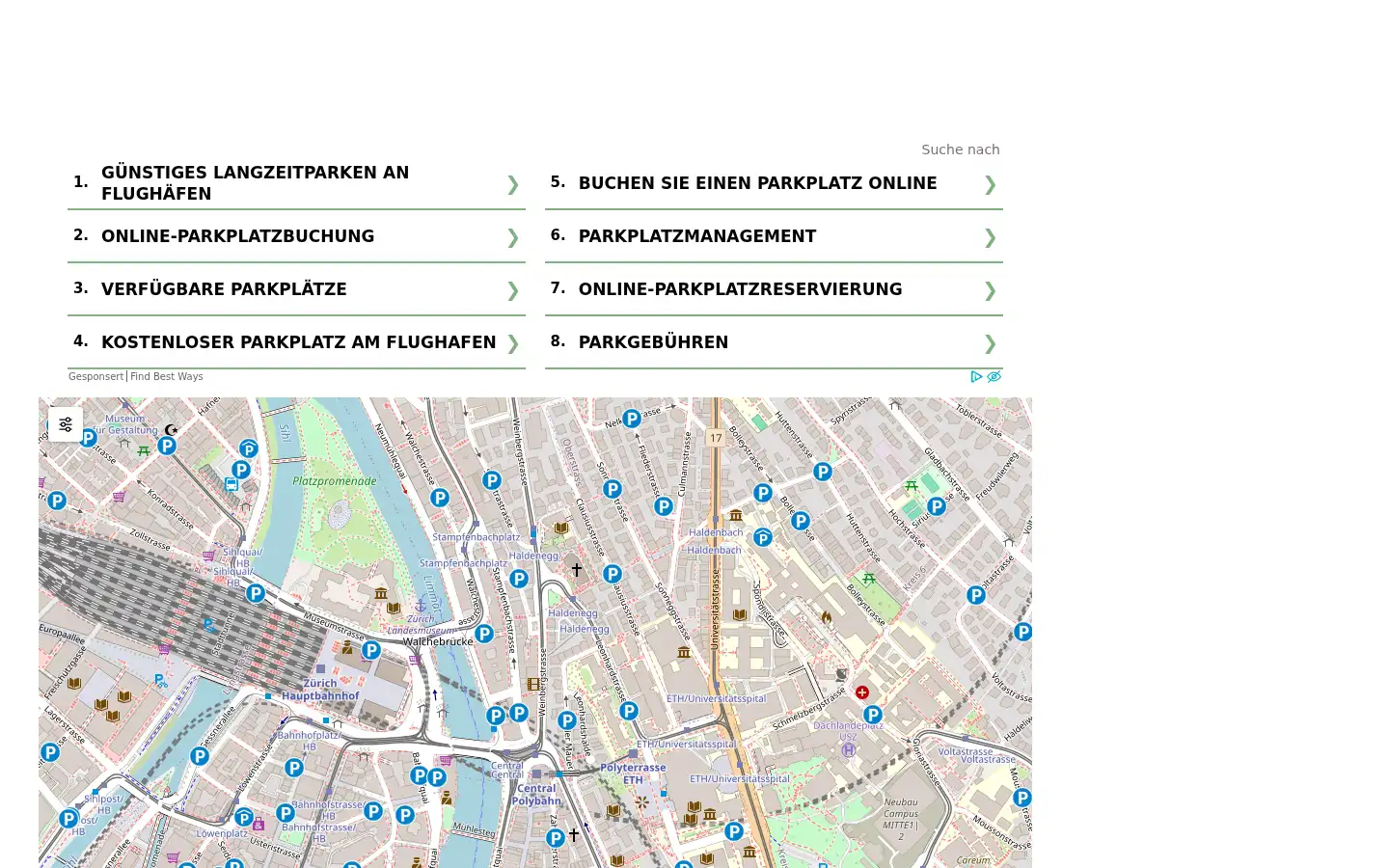Click the chevron on Parkplatzmanagement row
The height and width of the screenshot is (868, 1389).
point(990,237)
